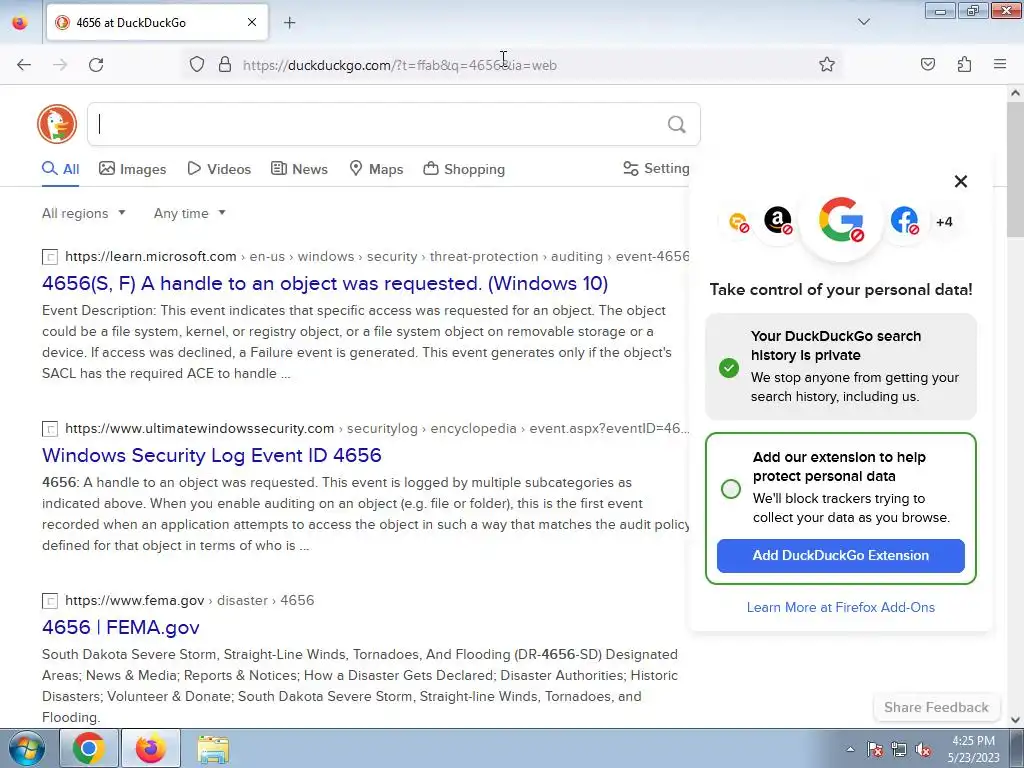Screen dimensions: 1024x768
Task: Open a new tab with plus
Action: point(289,23)
